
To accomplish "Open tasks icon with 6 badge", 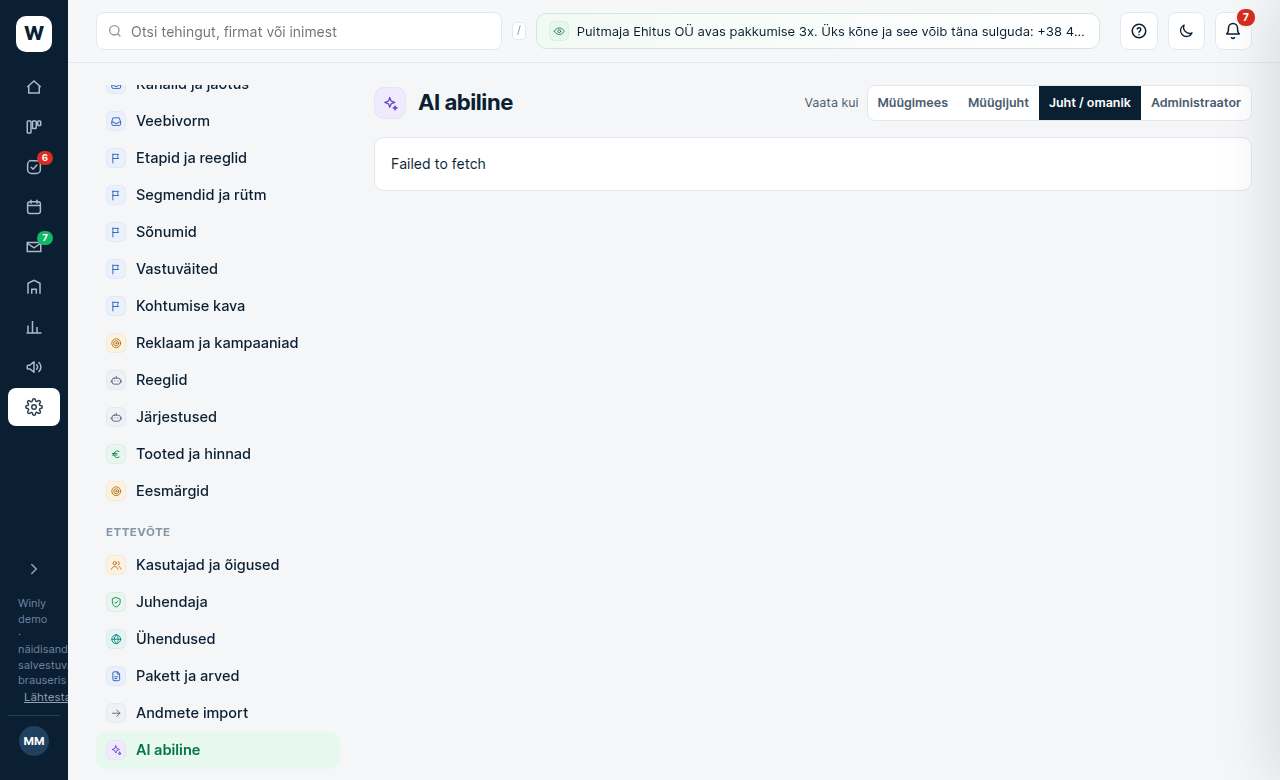I will [x=34, y=167].
